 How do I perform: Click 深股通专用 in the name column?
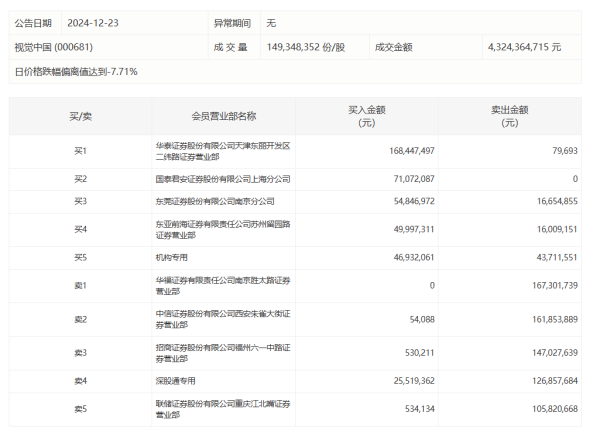tap(175, 381)
